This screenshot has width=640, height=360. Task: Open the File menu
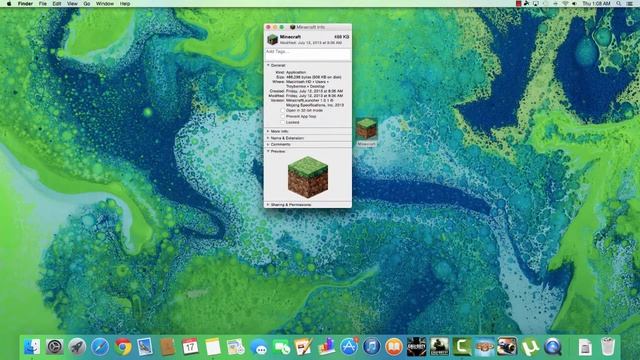coord(42,3)
